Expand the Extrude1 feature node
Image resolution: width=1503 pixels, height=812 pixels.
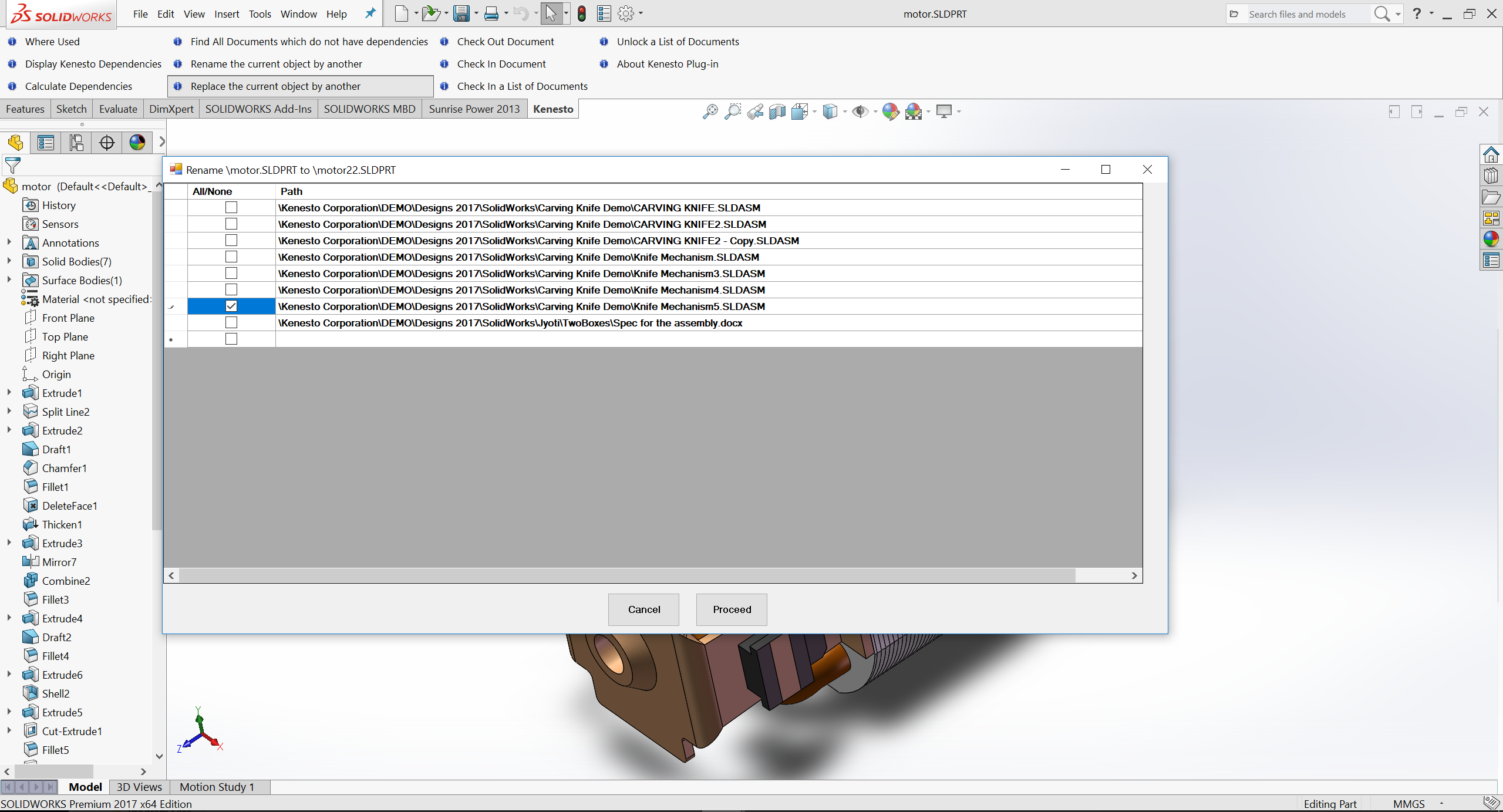(x=9, y=393)
